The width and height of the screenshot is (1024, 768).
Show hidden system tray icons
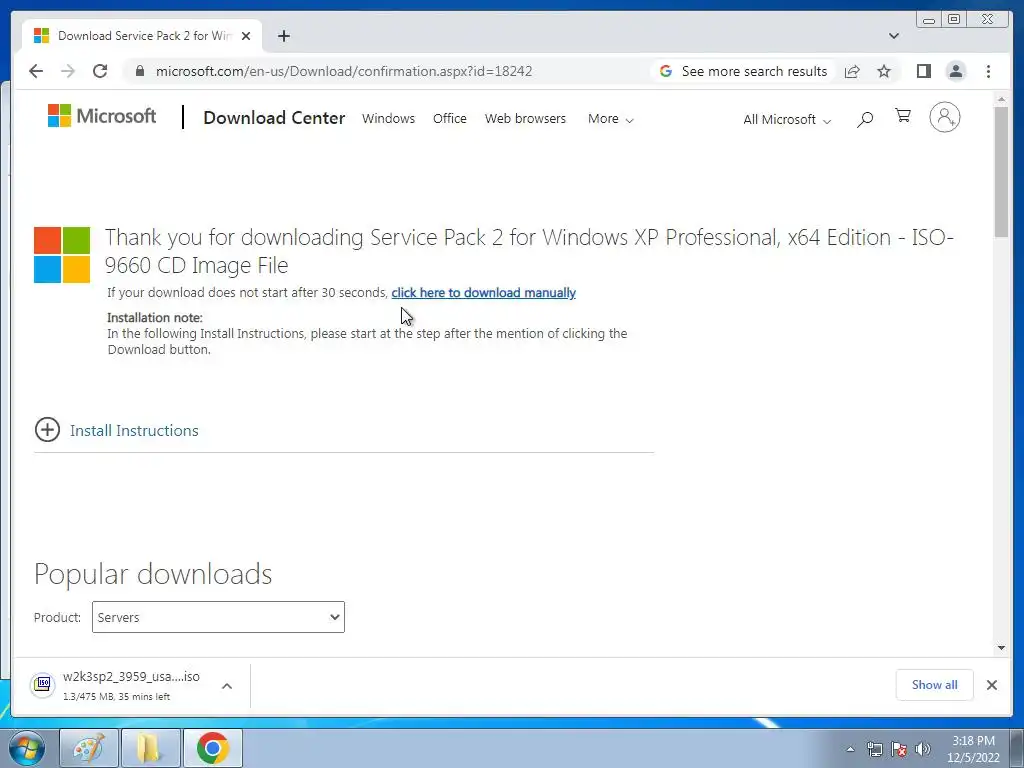coord(850,749)
